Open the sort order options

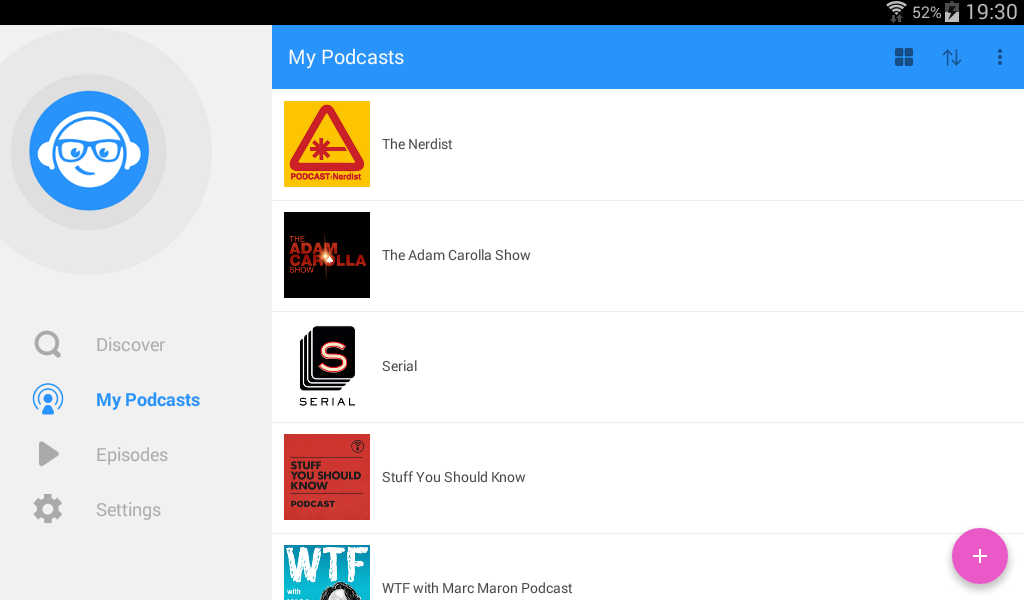[x=952, y=57]
